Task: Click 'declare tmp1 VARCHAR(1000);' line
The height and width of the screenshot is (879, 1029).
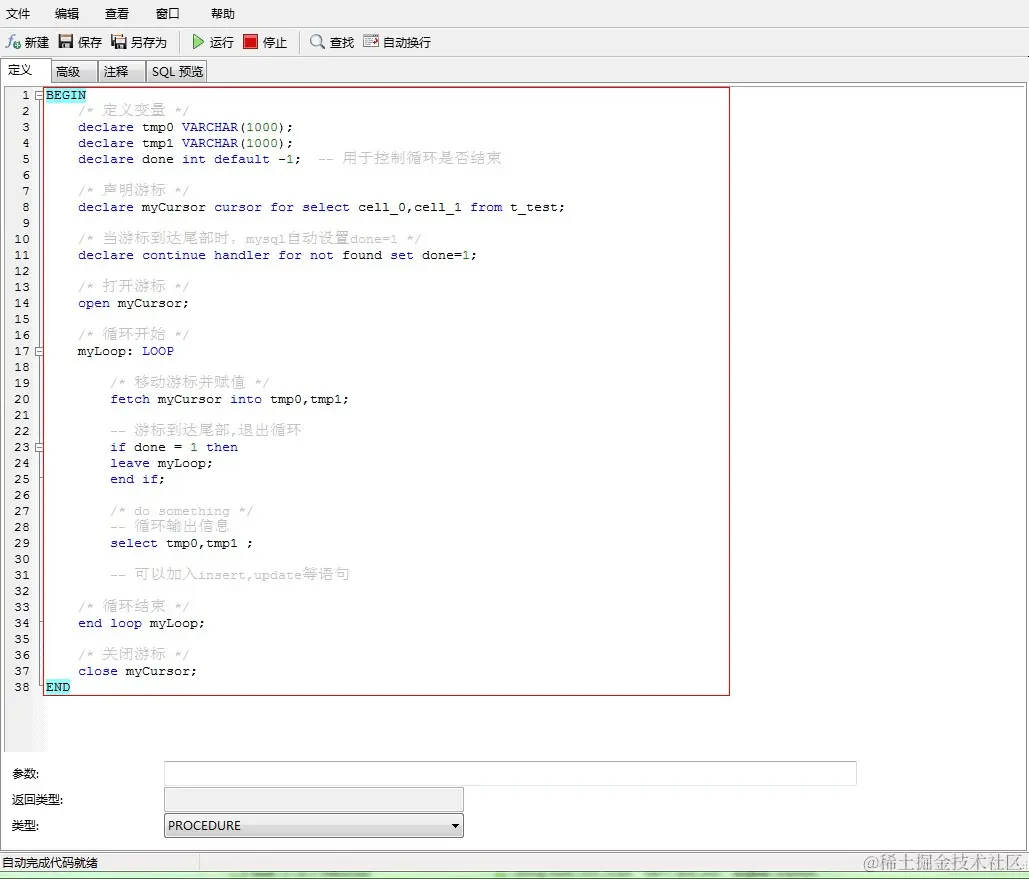Action: pyautogui.click(x=185, y=143)
